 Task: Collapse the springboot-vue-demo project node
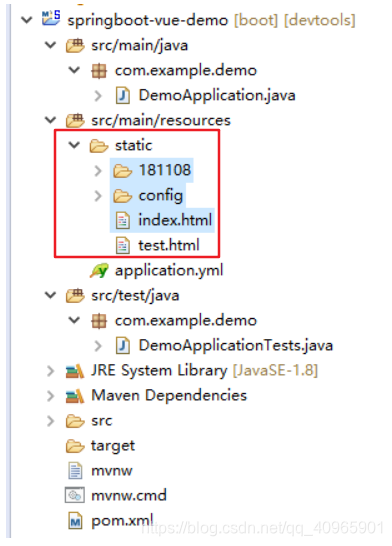point(27,20)
